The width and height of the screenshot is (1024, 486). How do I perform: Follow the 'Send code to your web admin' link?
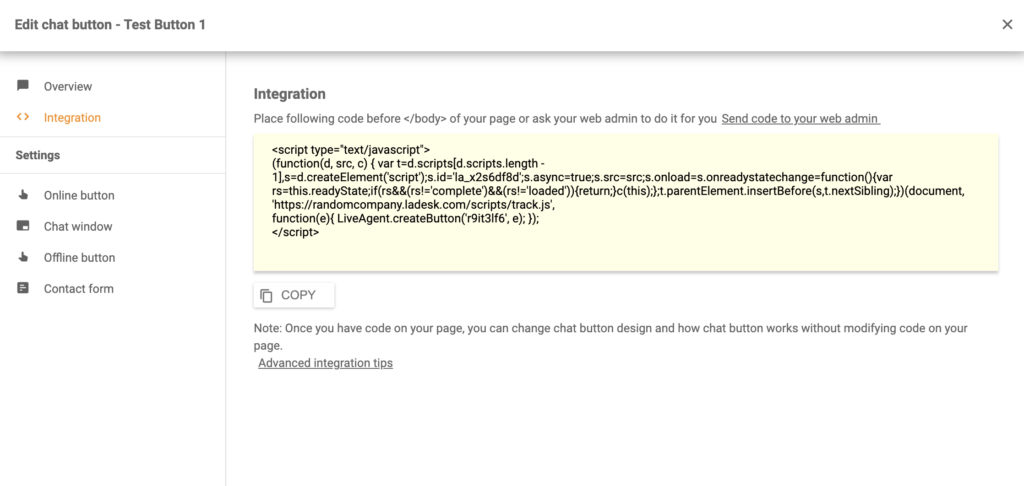800,118
